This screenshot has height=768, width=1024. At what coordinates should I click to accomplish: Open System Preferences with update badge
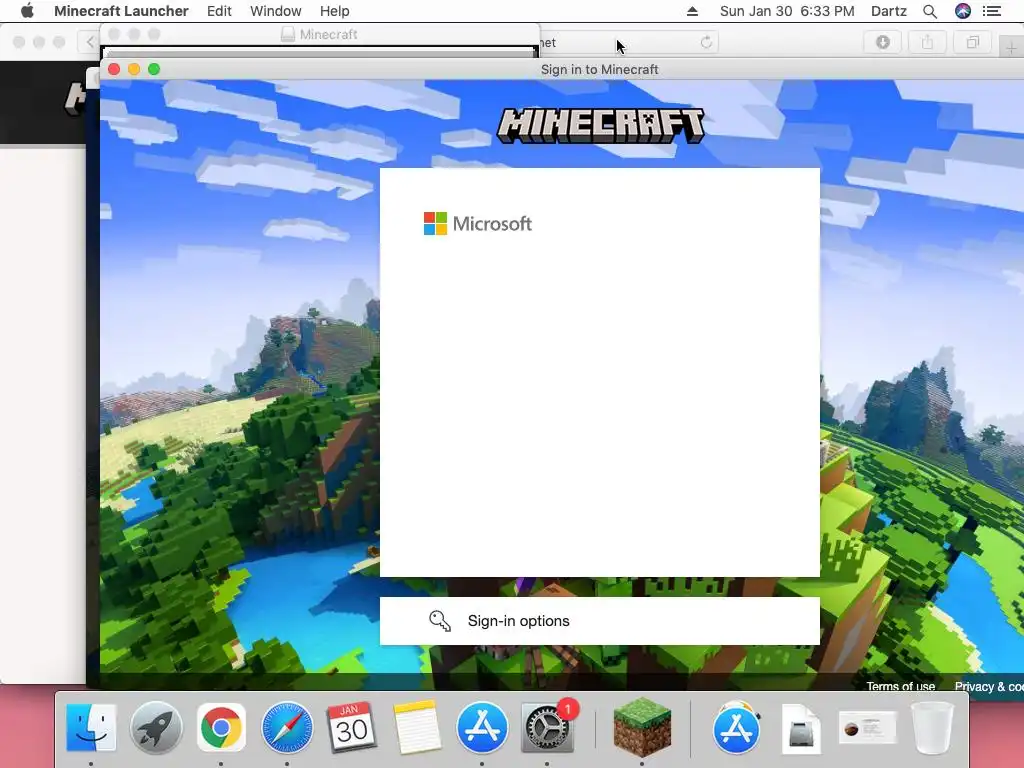[547, 728]
